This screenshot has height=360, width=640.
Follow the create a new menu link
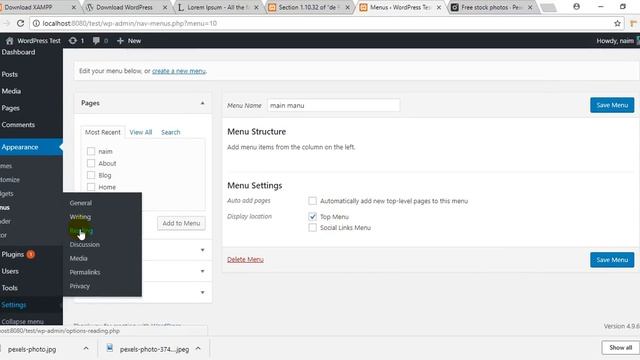pos(179,71)
